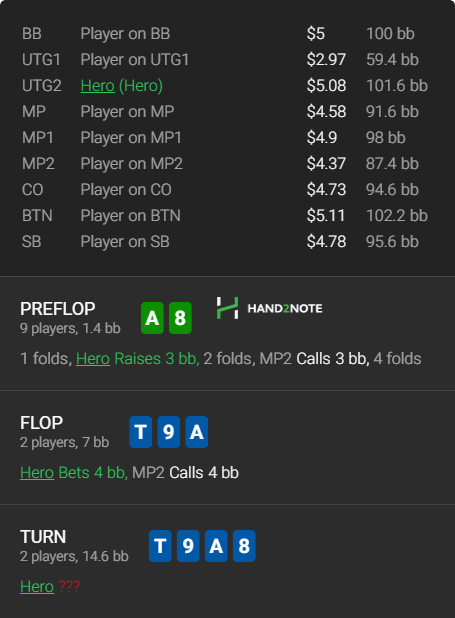The height and width of the screenshot is (618, 455).
Task: Click Hero link in flop action line
Action: (x=37, y=473)
